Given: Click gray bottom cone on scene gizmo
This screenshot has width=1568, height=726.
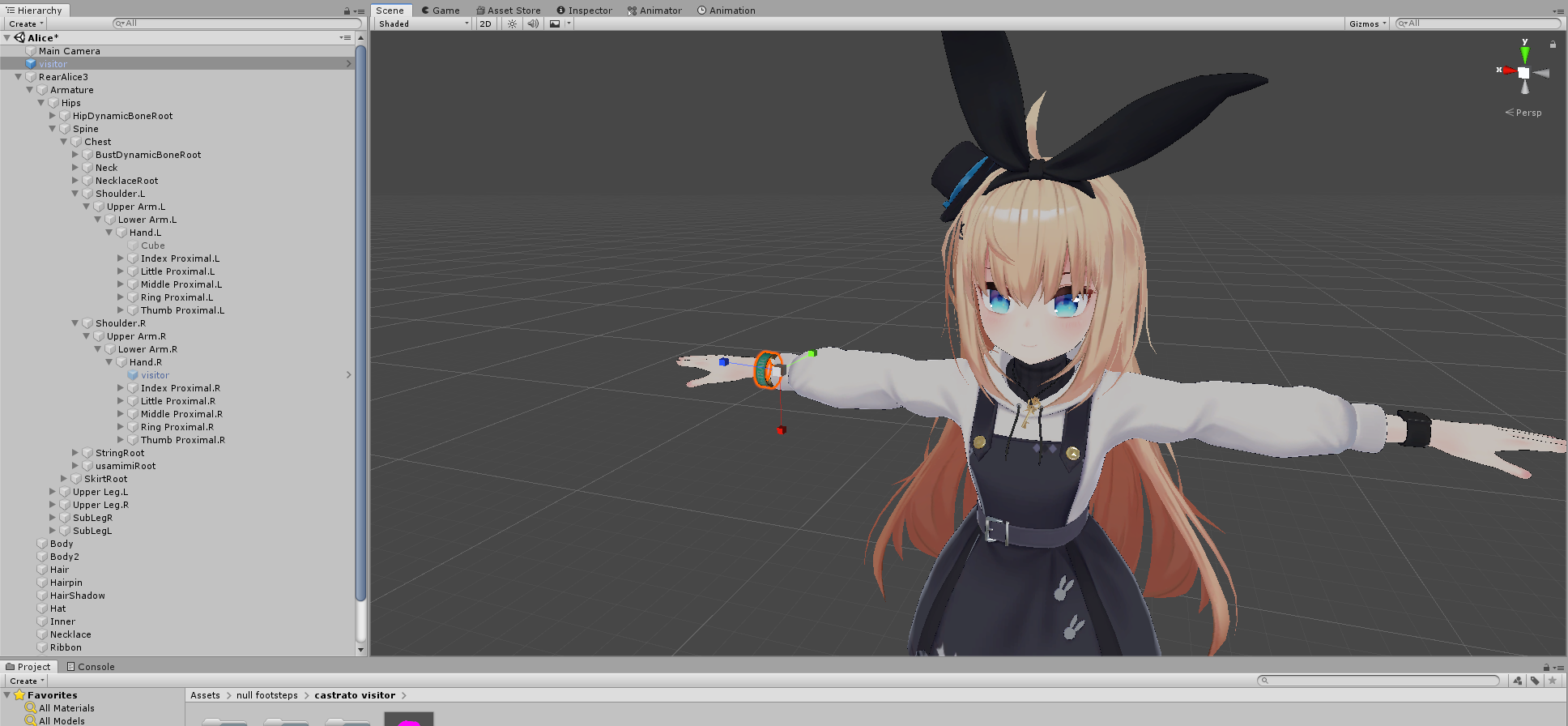Looking at the screenshot, I should pos(1525,87).
